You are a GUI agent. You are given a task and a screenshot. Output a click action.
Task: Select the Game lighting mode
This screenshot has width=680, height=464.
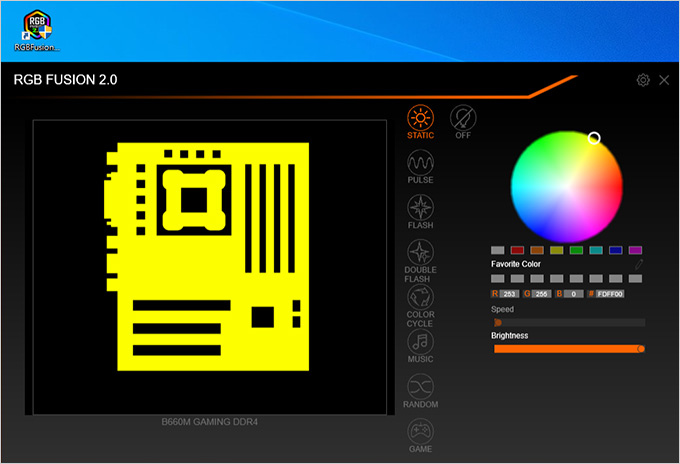pyautogui.click(x=420, y=436)
